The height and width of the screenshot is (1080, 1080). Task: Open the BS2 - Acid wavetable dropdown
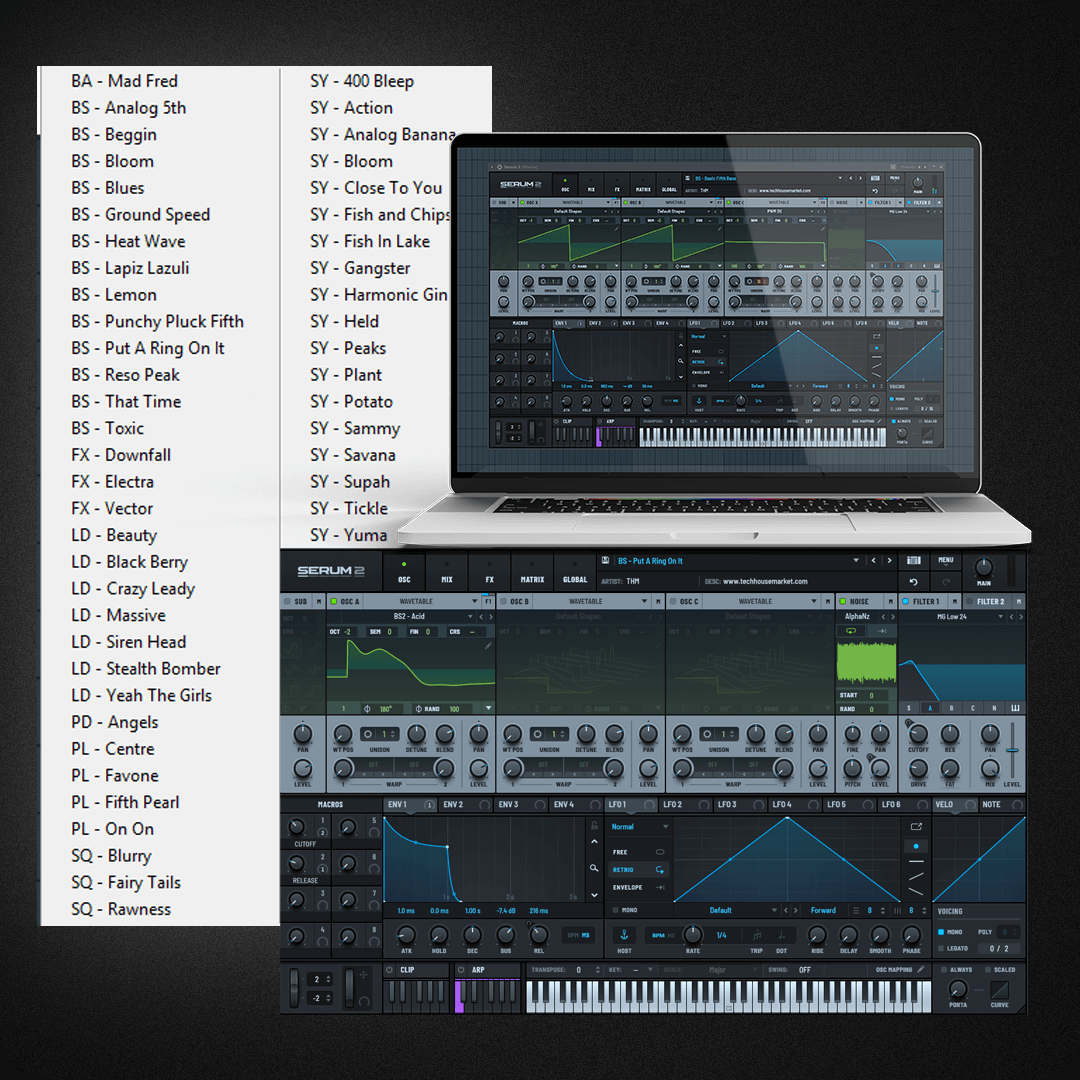coord(470,616)
